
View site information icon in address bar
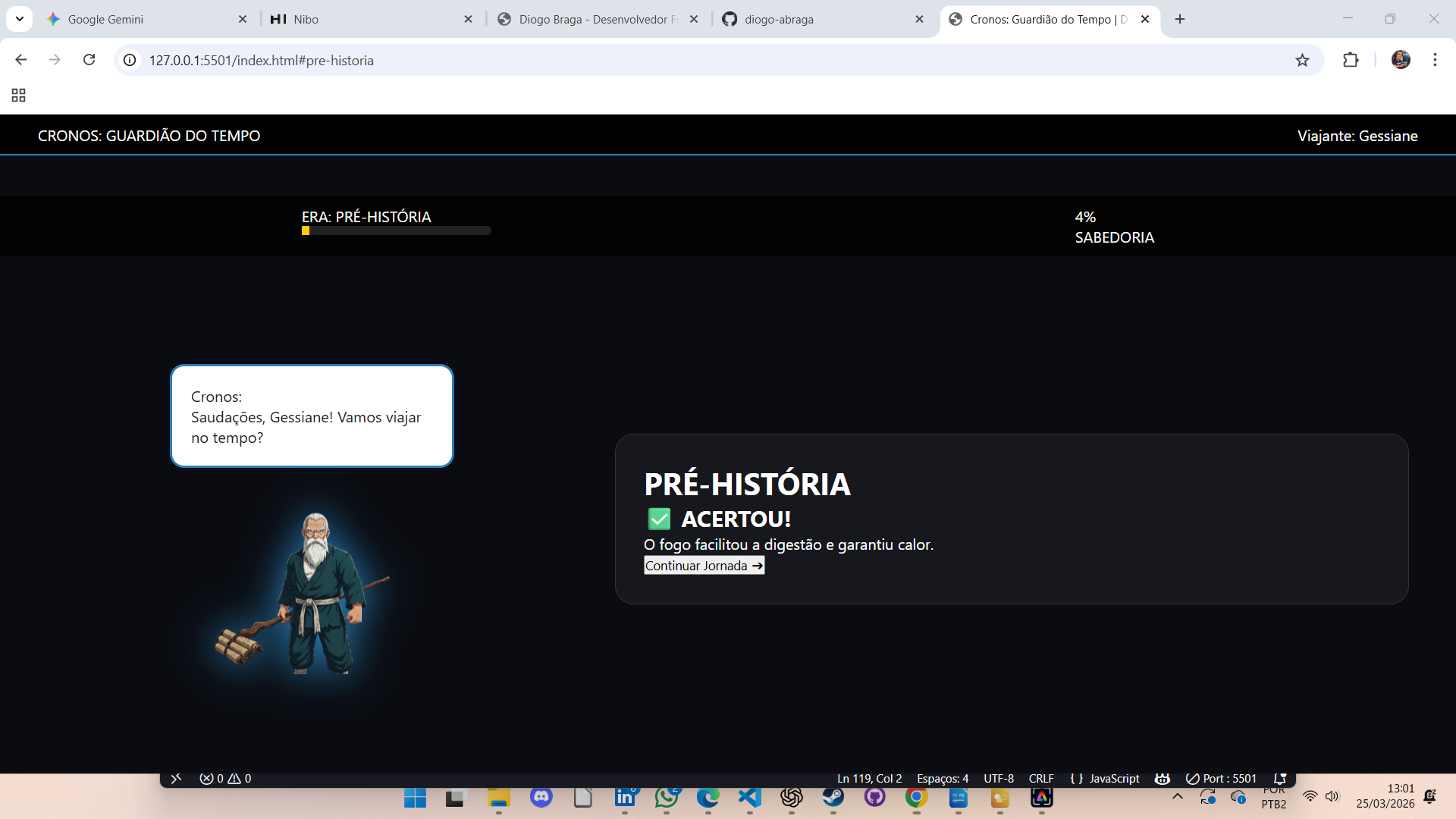(x=130, y=60)
